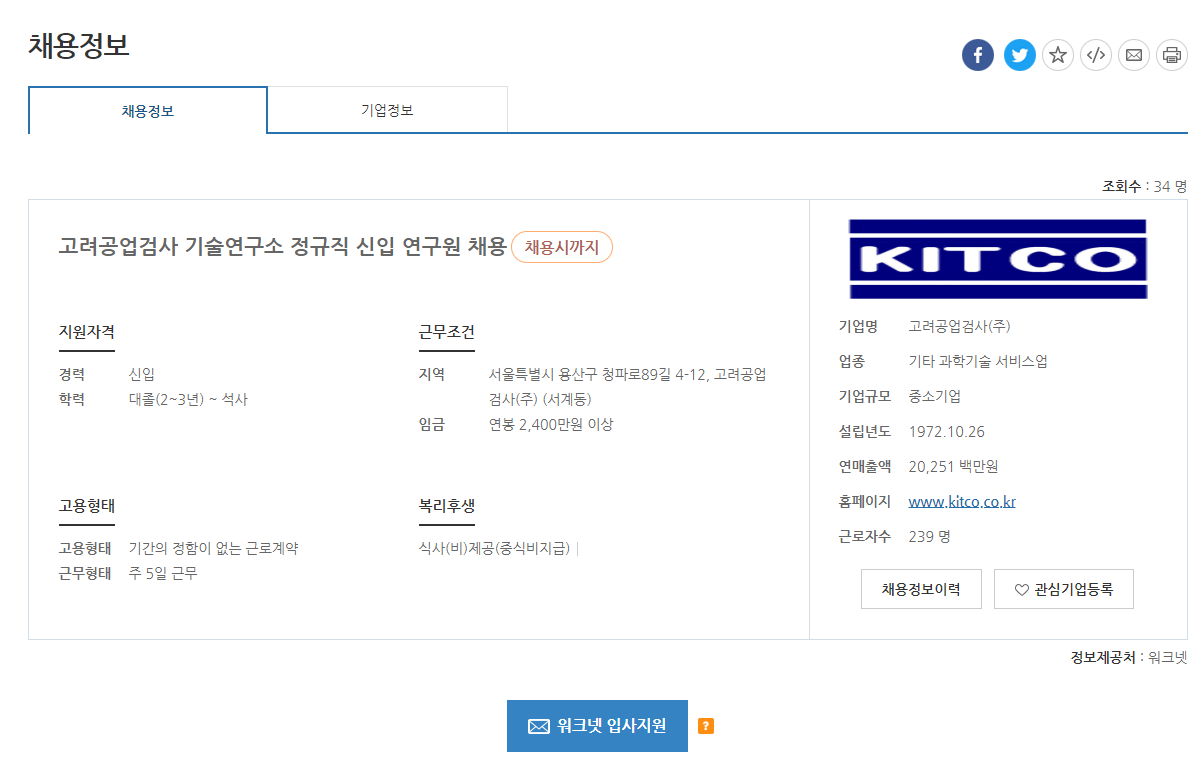The height and width of the screenshot is (769, 1204).
Task: Apply through the 워크넷 입사지원 button
Action: tap(597, 726)
